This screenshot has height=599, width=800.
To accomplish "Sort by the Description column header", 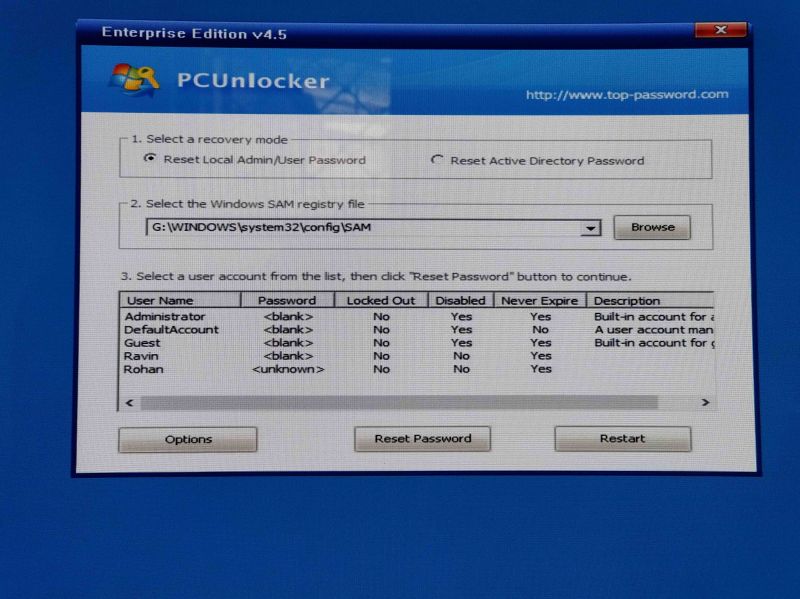I will [651, 301].
